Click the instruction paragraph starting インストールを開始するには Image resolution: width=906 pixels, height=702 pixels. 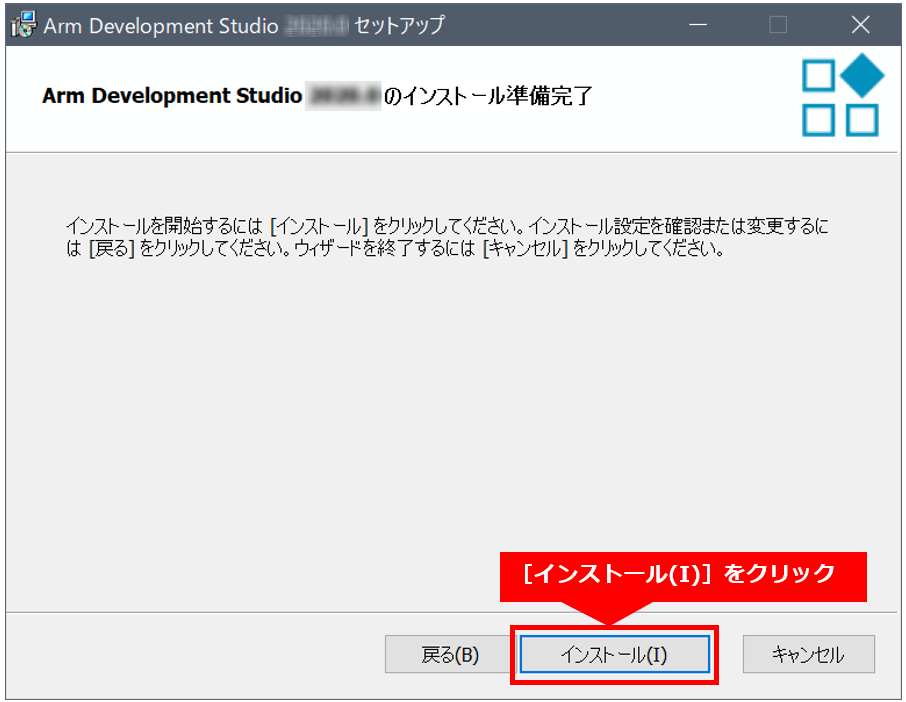coord(447,237)
